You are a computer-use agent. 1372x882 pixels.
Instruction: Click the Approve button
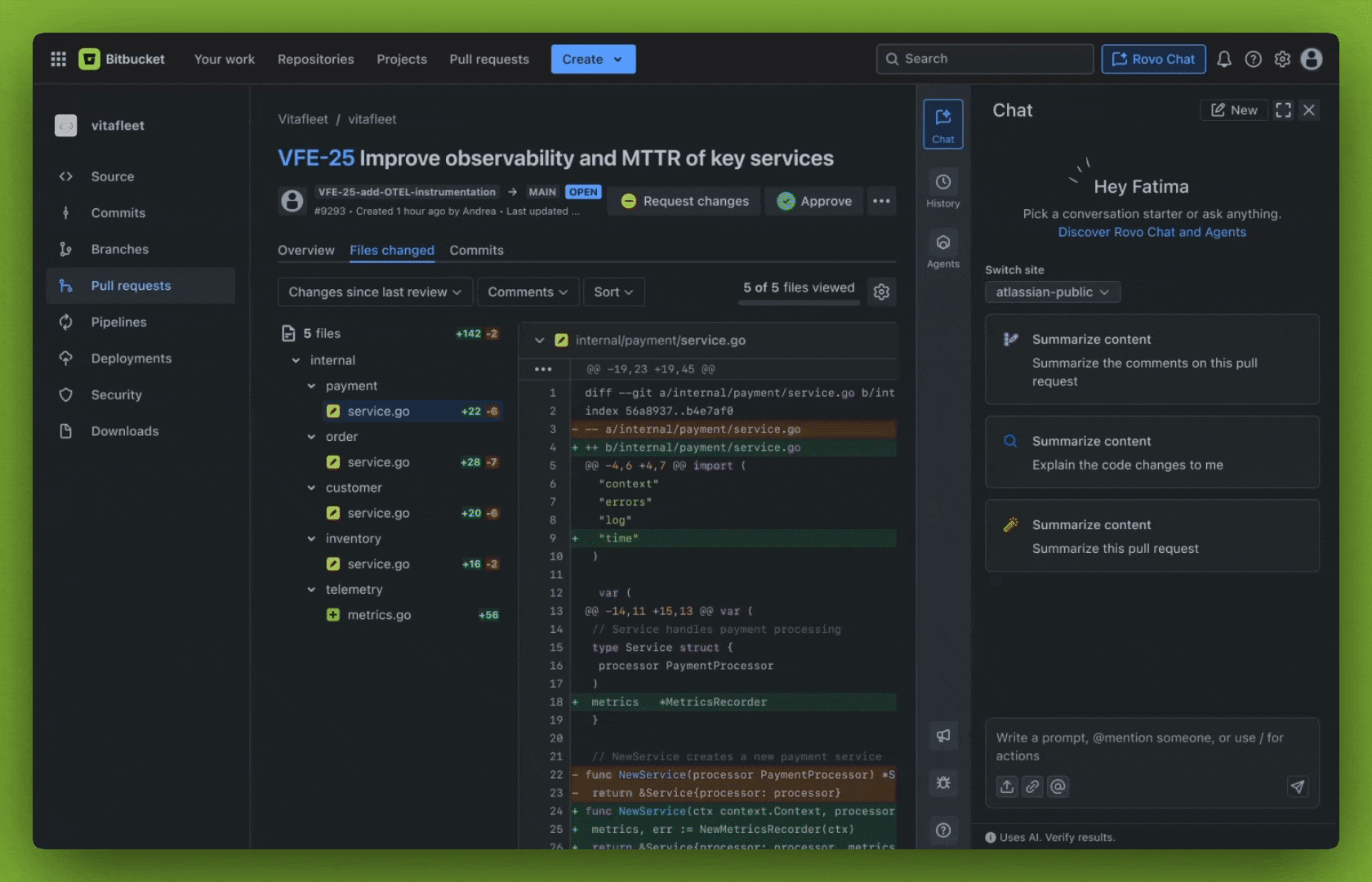[x=815, y=201]
